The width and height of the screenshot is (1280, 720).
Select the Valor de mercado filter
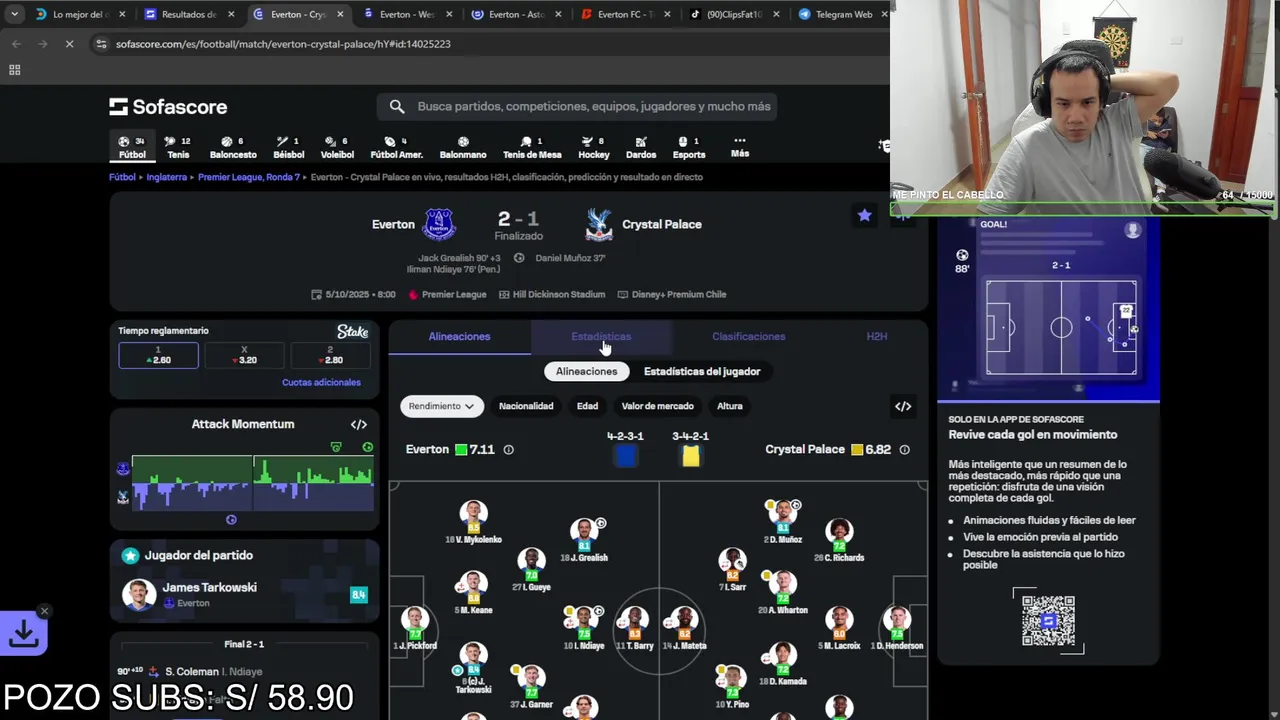657,406
